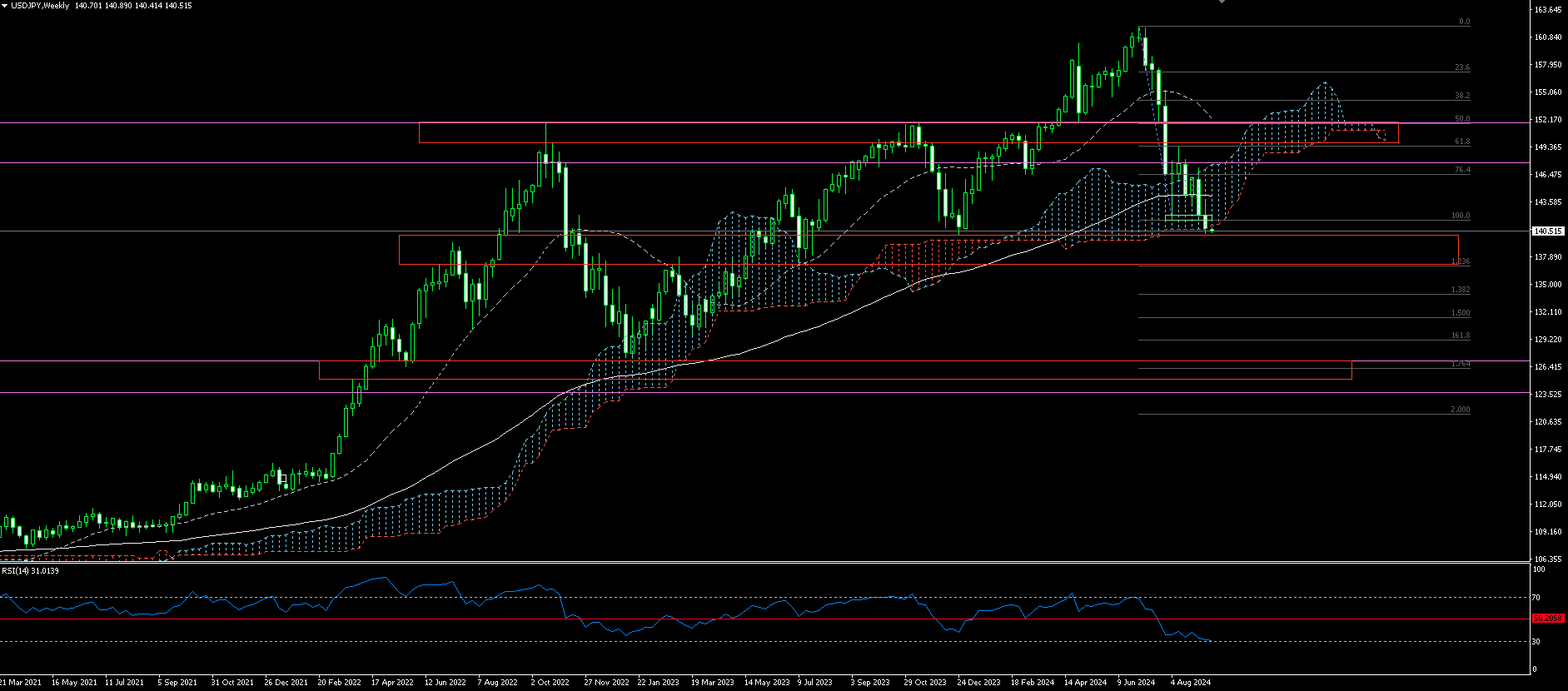This screenshot has height=691, width=1568.
Task: Click Fibonacci level label 50.0
Action: tap(1462, 119)
